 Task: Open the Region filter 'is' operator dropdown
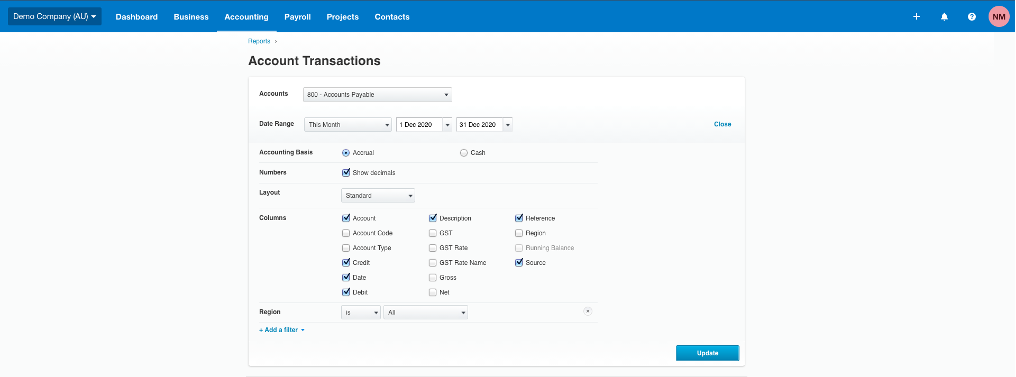coord(361,313)
